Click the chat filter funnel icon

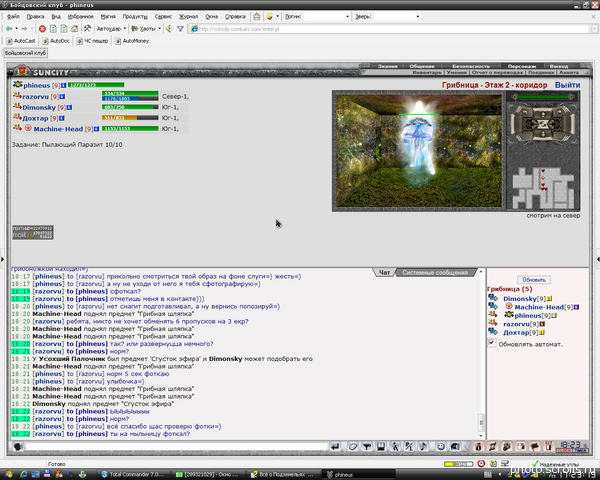pyautogui.click(x=367, y=446)
